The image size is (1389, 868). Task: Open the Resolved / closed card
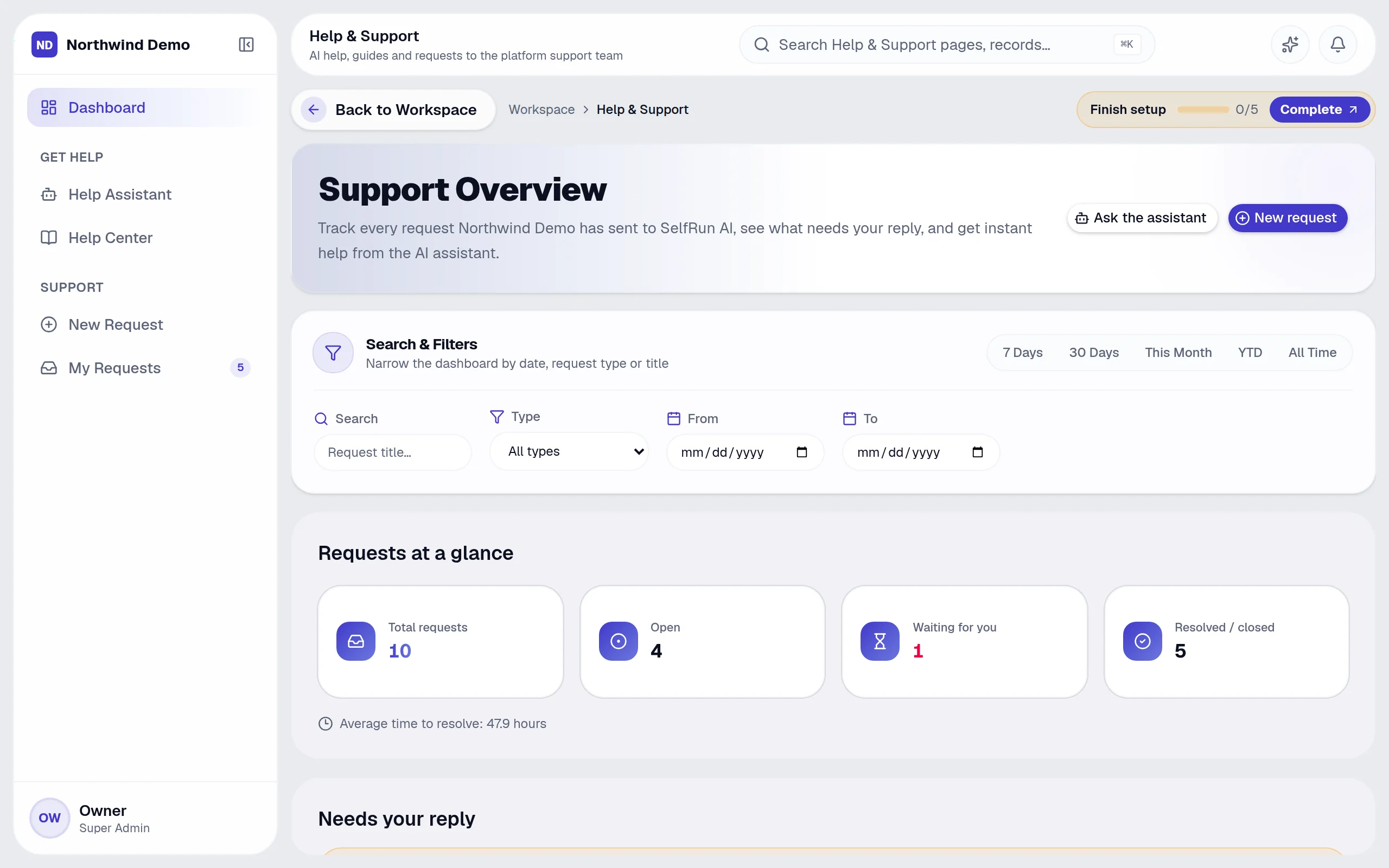pos(1227,641)
